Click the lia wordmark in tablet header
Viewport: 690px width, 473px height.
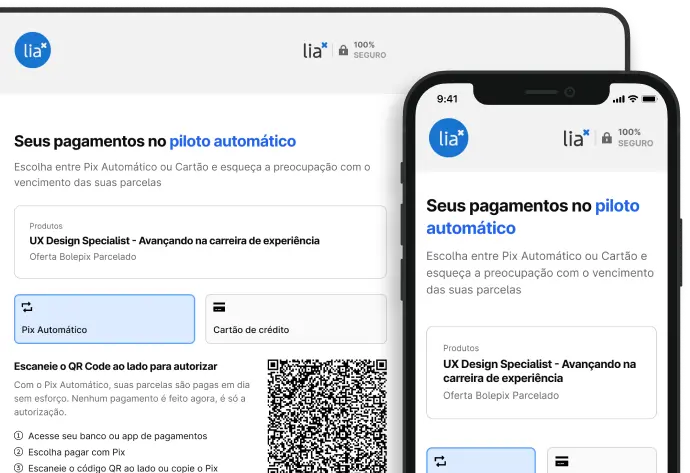tap(315, 51)
